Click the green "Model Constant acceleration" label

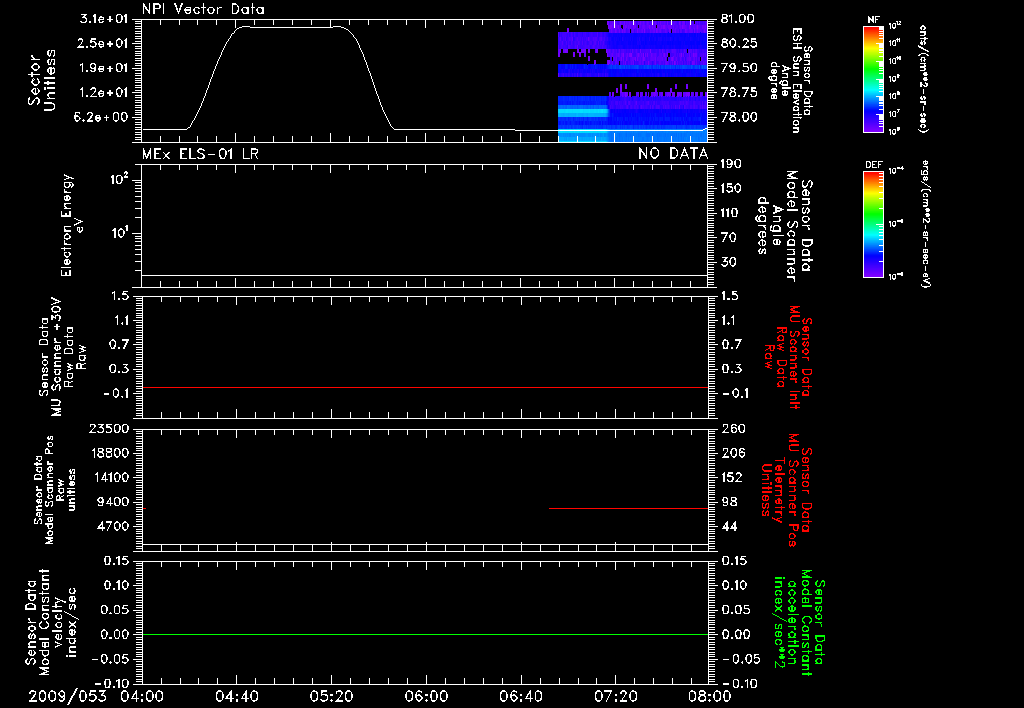(799, 623)
